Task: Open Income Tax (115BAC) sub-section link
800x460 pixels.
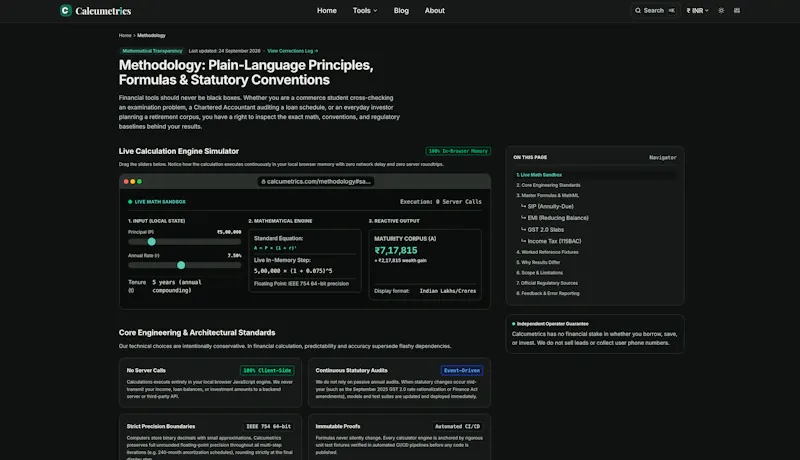Action: click(x=554, y=241)
